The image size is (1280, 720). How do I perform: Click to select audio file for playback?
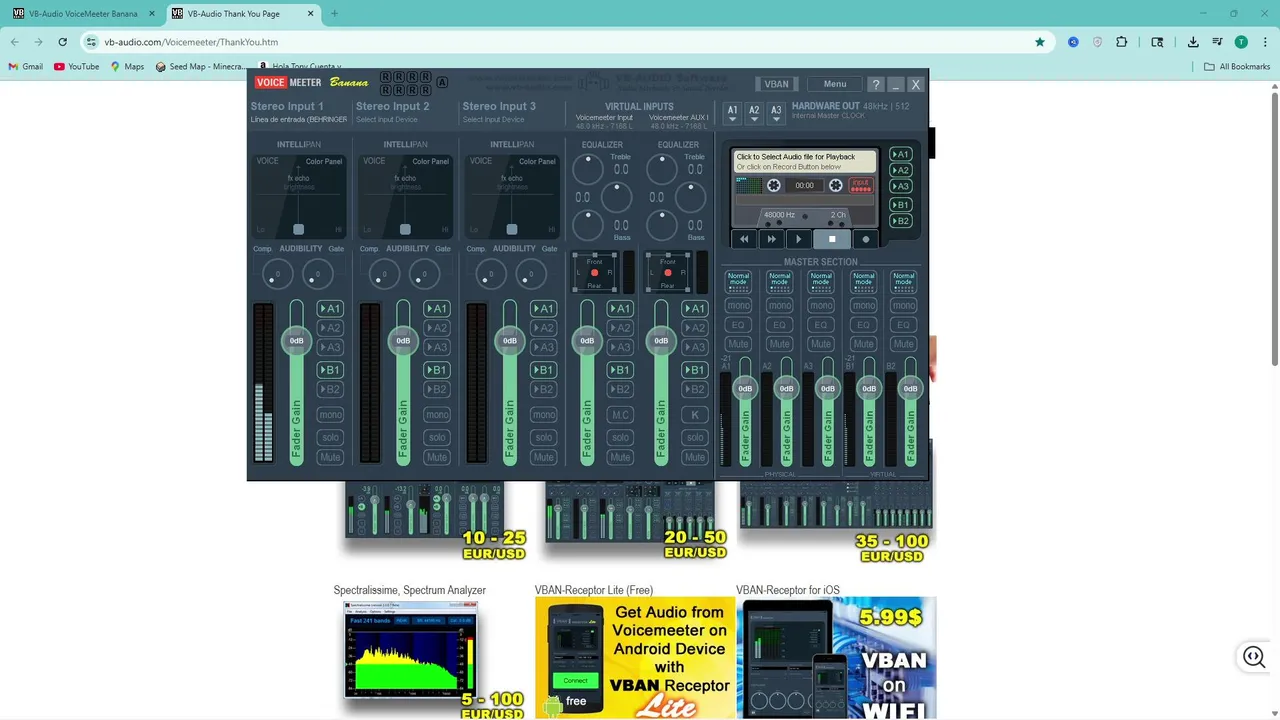click(805, 161)
